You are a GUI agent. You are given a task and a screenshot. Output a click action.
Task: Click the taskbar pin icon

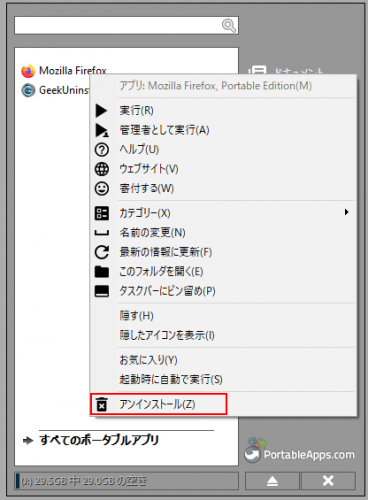click(x=102, y=291)
